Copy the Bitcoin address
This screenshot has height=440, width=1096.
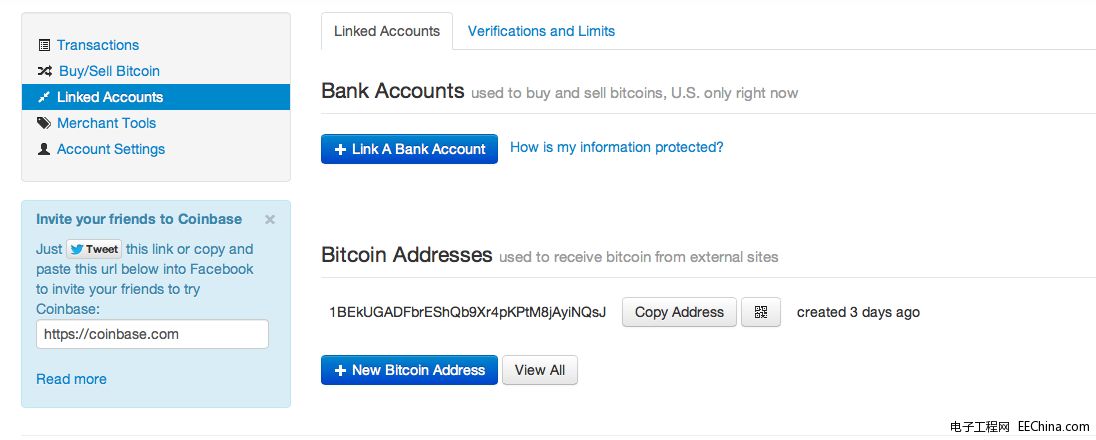tap(679, 312)
